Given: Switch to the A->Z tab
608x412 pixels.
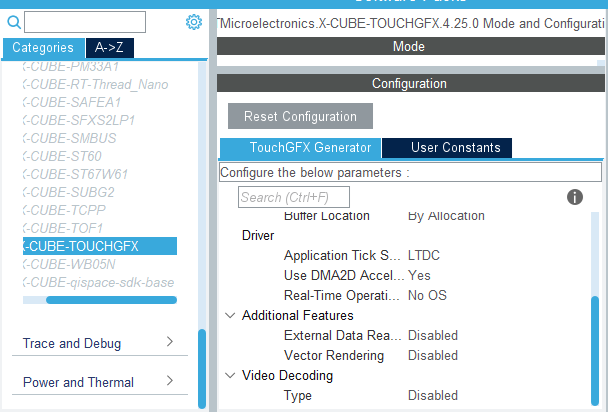Looking at the screenshot, I should click(x=110, y=48).
